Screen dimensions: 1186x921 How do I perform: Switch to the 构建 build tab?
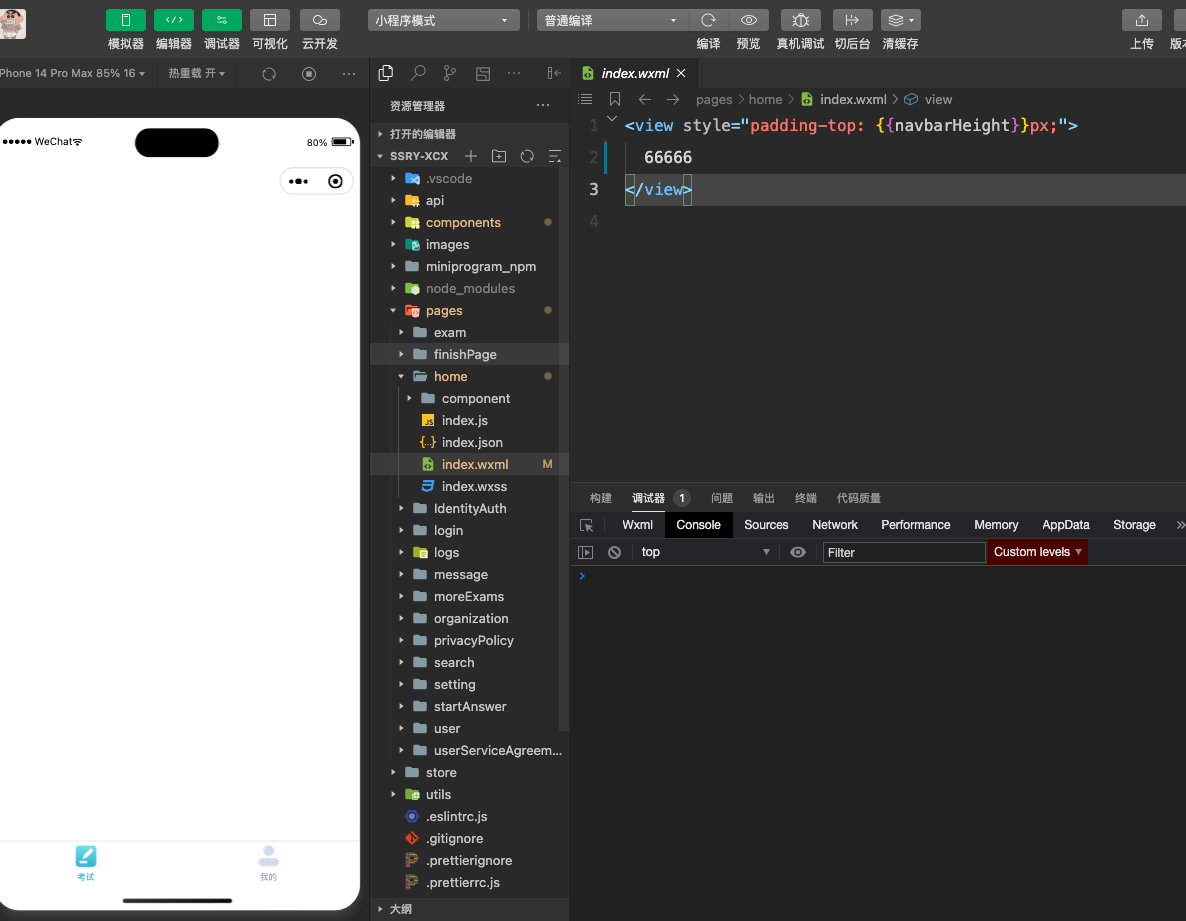coord(601,498)
